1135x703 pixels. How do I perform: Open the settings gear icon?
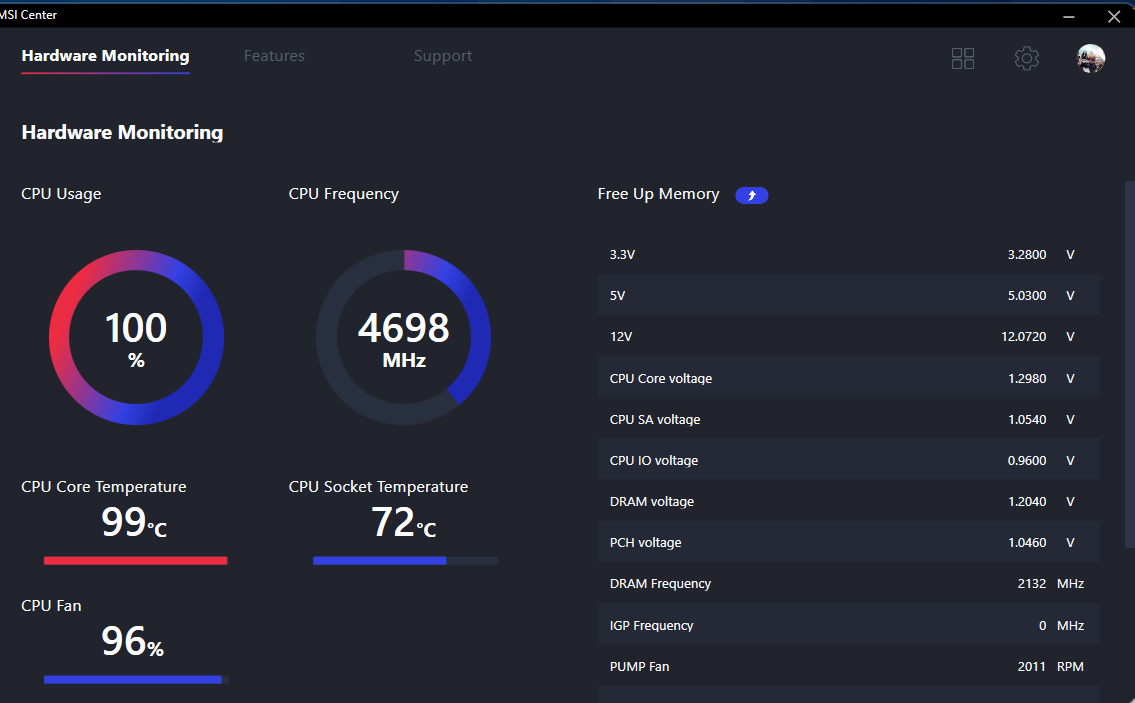1026,59
